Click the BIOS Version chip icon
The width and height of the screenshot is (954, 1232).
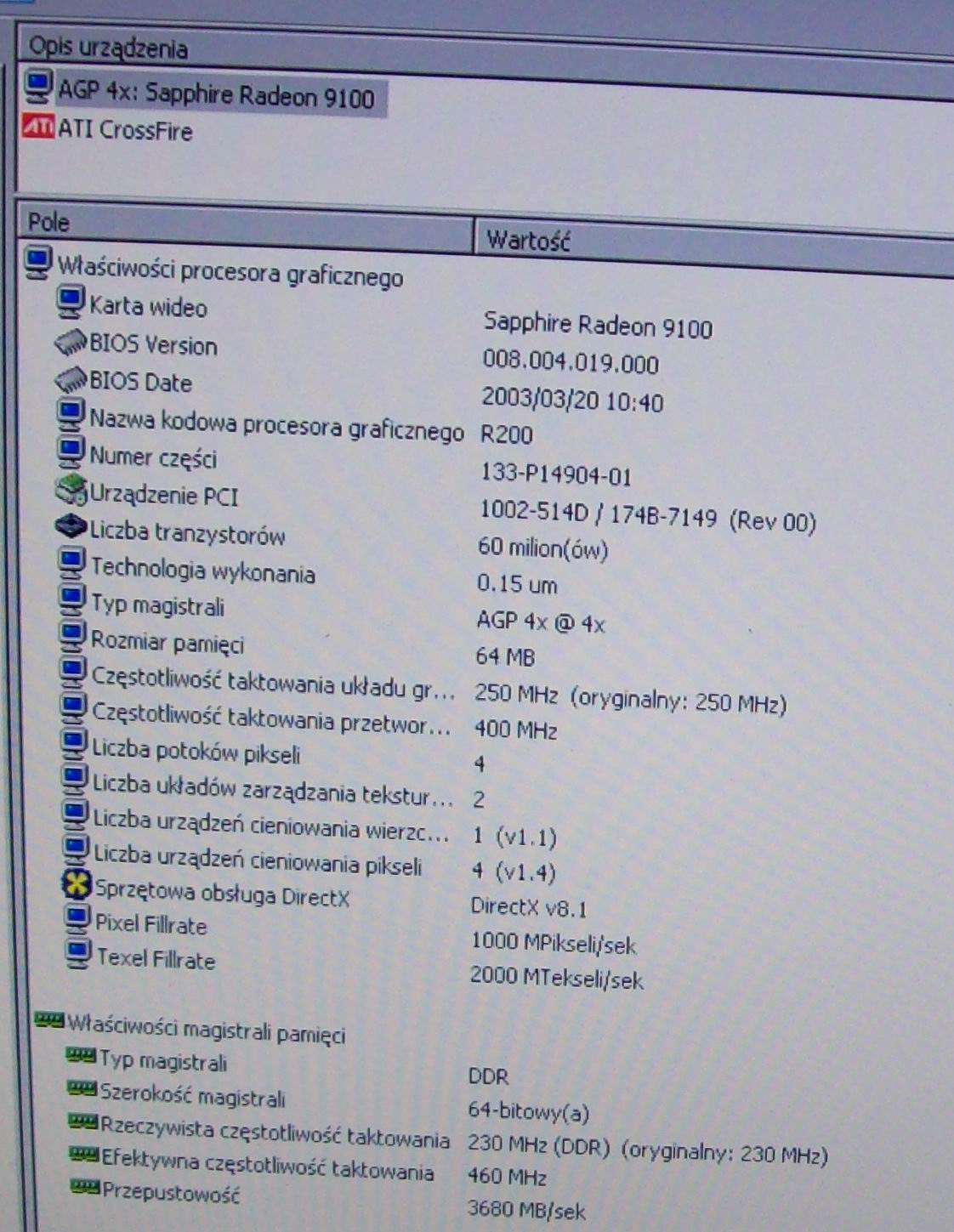click(71, 342)
